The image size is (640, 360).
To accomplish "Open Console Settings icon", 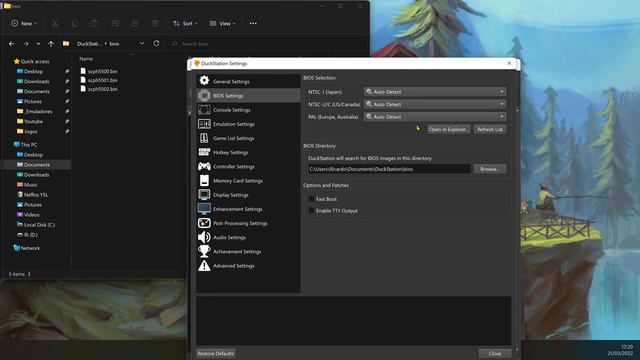I will 204,110.
